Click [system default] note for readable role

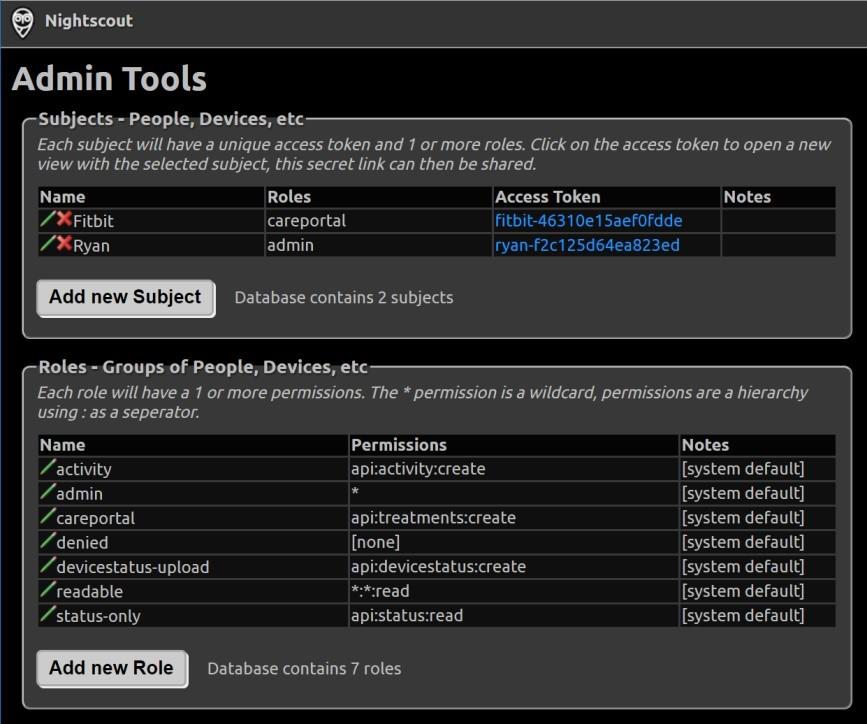(x=743, y=591)
